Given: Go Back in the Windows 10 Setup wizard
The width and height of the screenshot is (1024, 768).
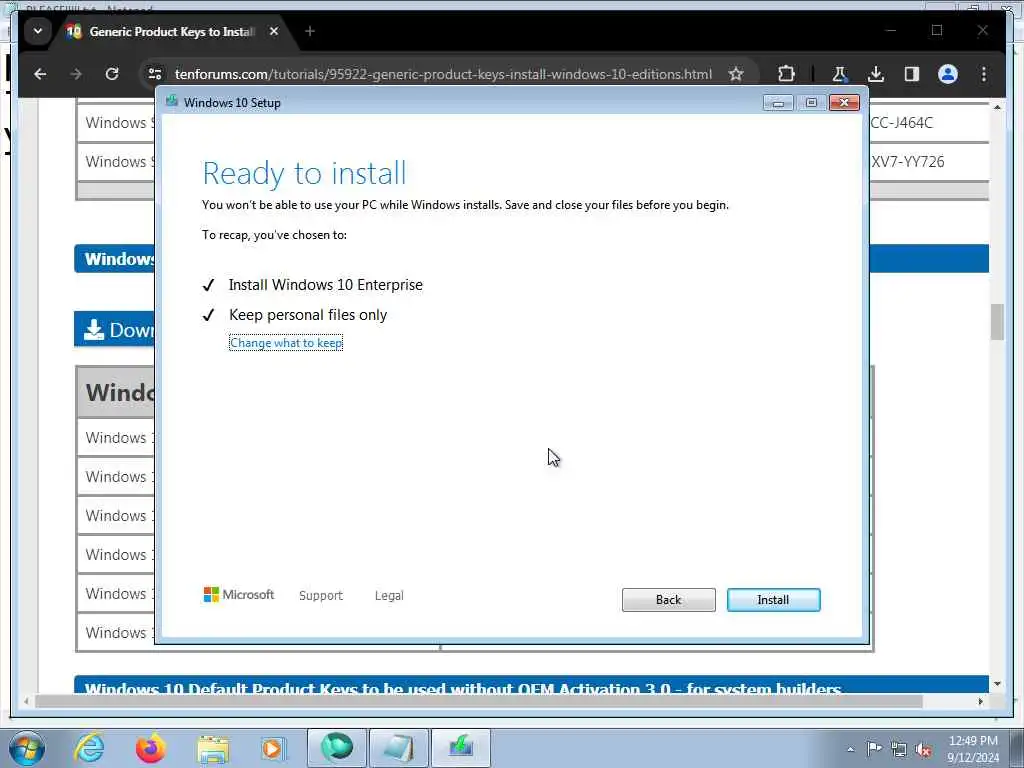Looking at the screenshot, I should point(668,600).
